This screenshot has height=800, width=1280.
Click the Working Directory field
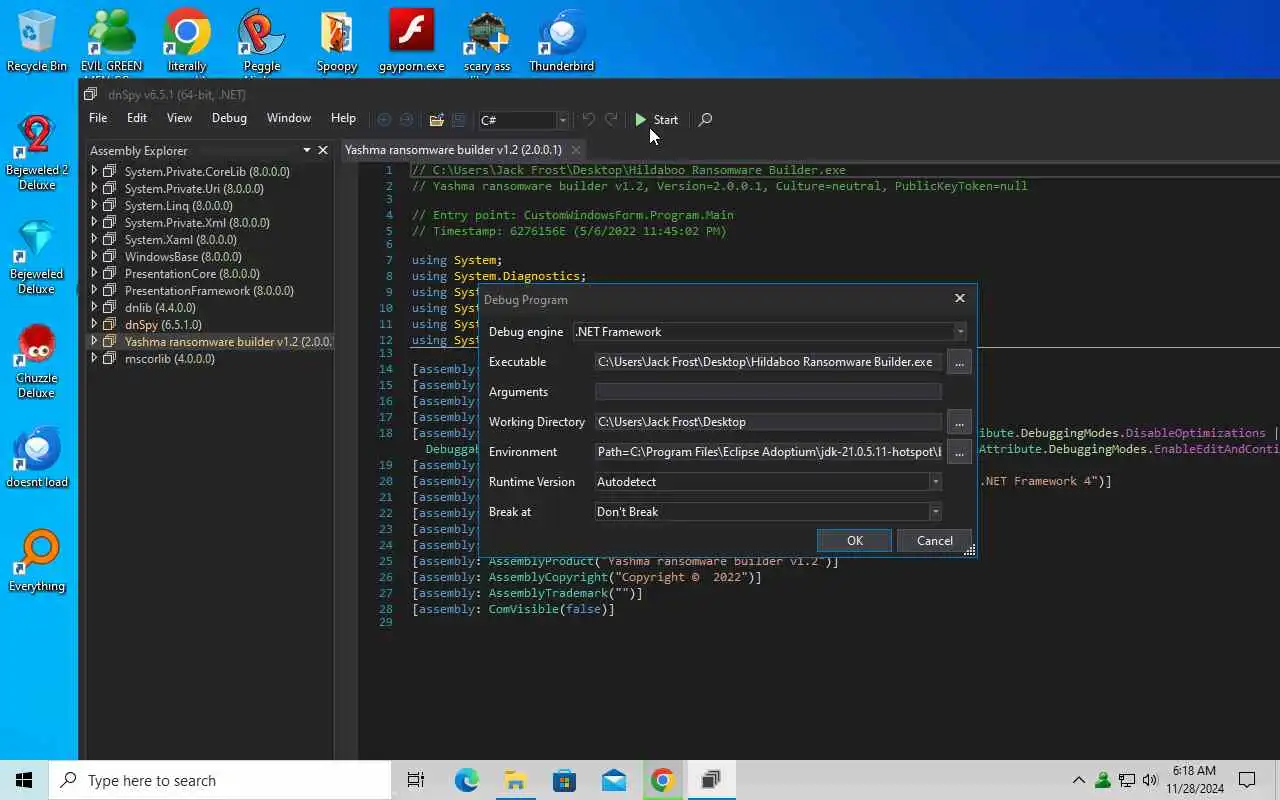coord(768,422)
